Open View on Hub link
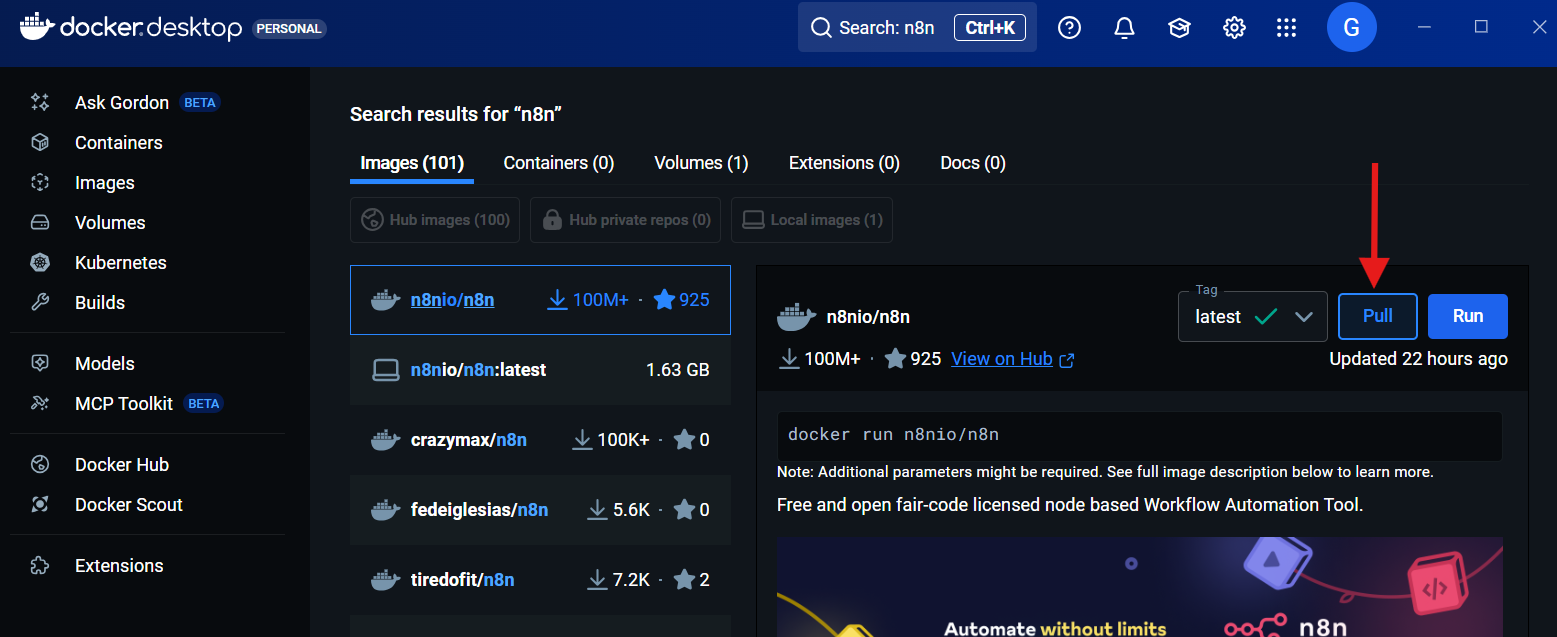The width and height of the screenshot is (1557, 637). click(1003, 358)
